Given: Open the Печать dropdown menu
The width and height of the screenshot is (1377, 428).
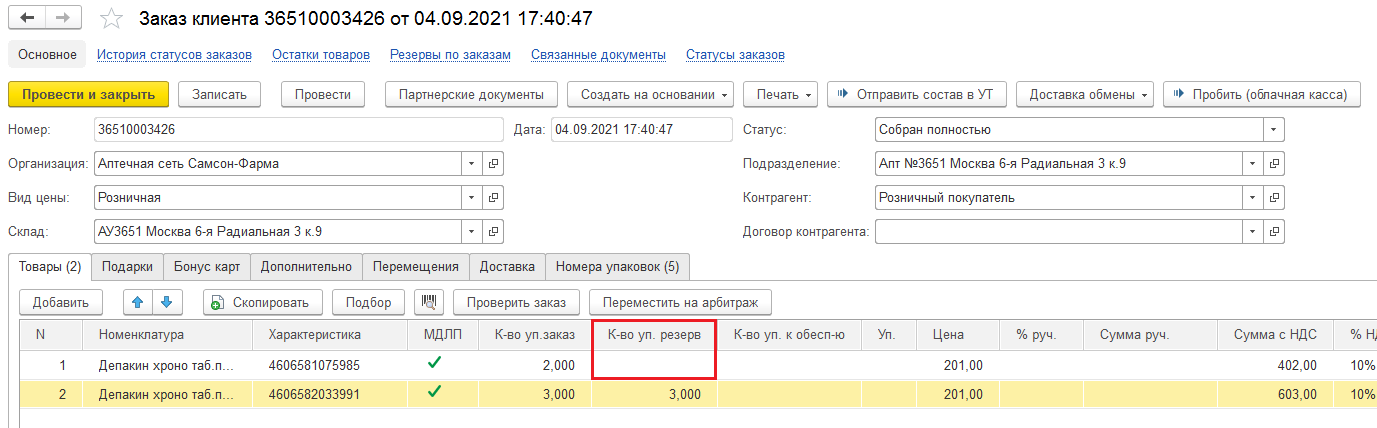Looking at the screenshot, I should 781,94.
